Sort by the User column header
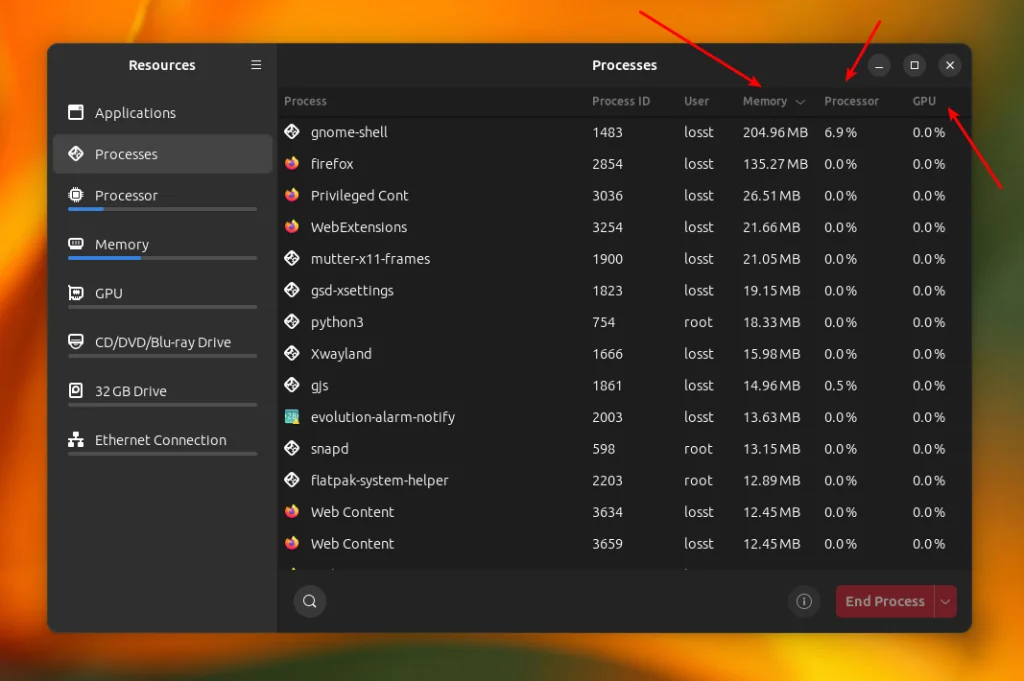Screen dimensions: 1024x681 pyautogui.click(x=696, y=101)
